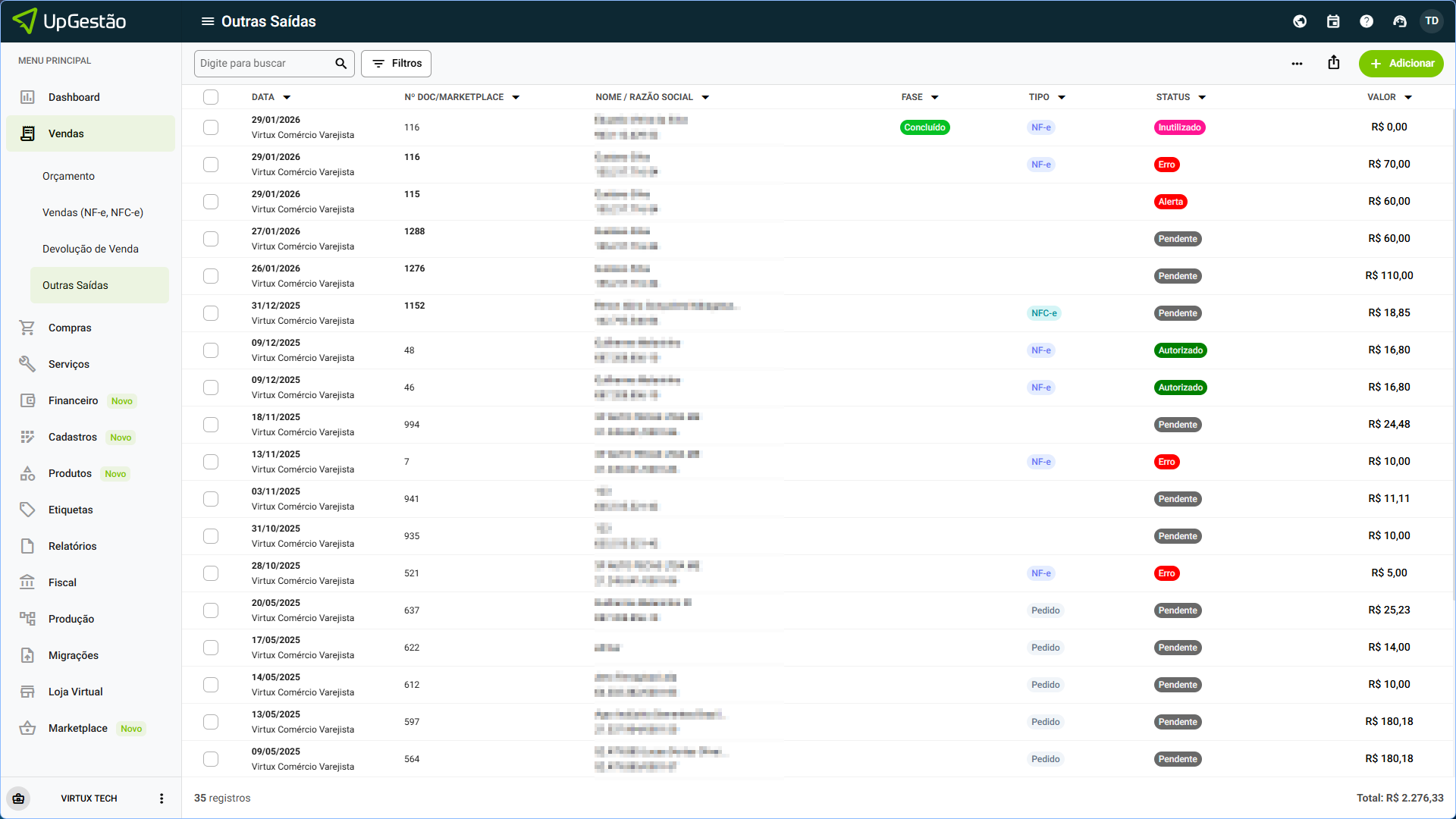1456x819 pixels.
Task: Open the VALOR column dropdown arrow
Action: (1408, 97)
